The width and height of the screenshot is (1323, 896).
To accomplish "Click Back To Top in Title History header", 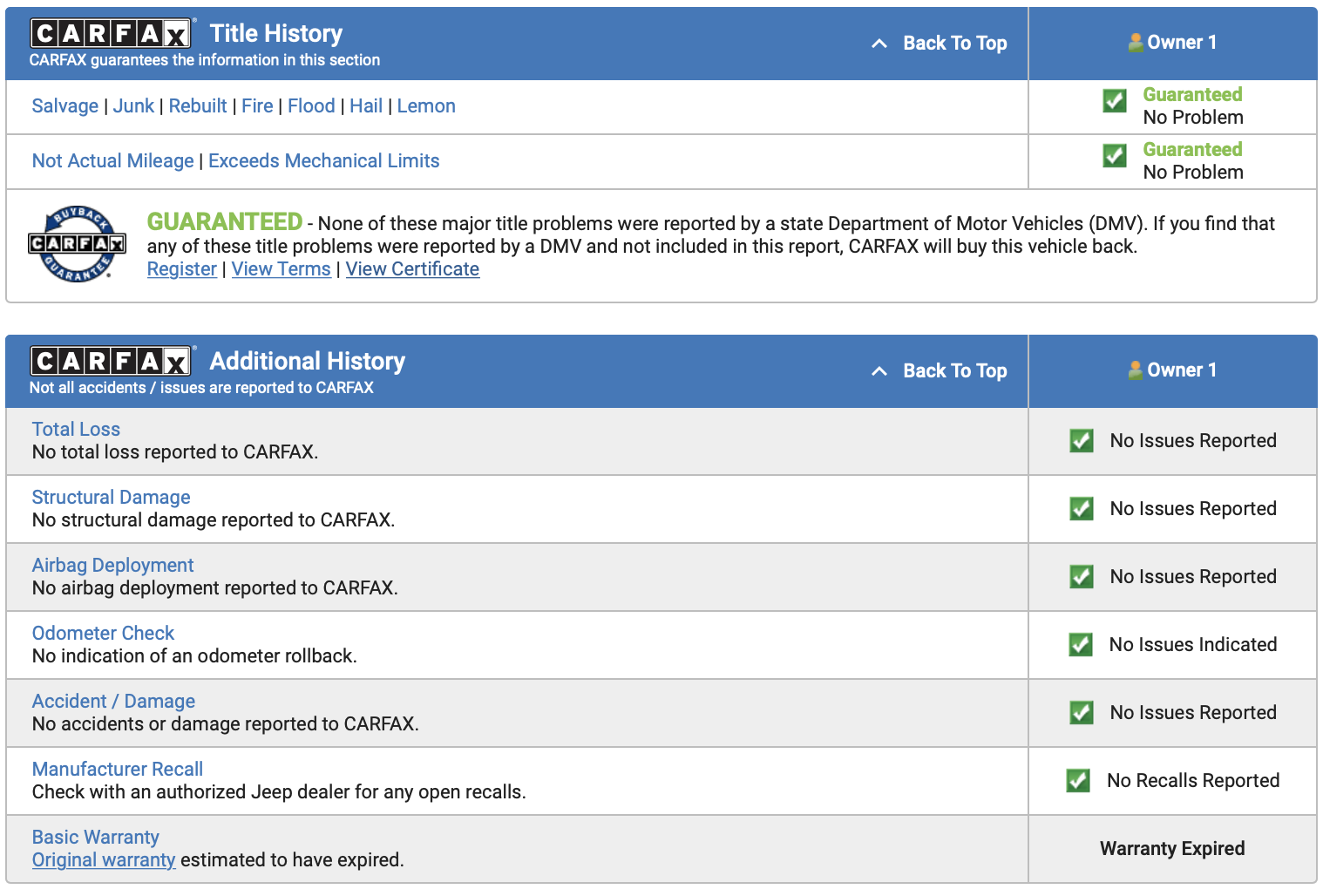I will [x=954, y=43].
